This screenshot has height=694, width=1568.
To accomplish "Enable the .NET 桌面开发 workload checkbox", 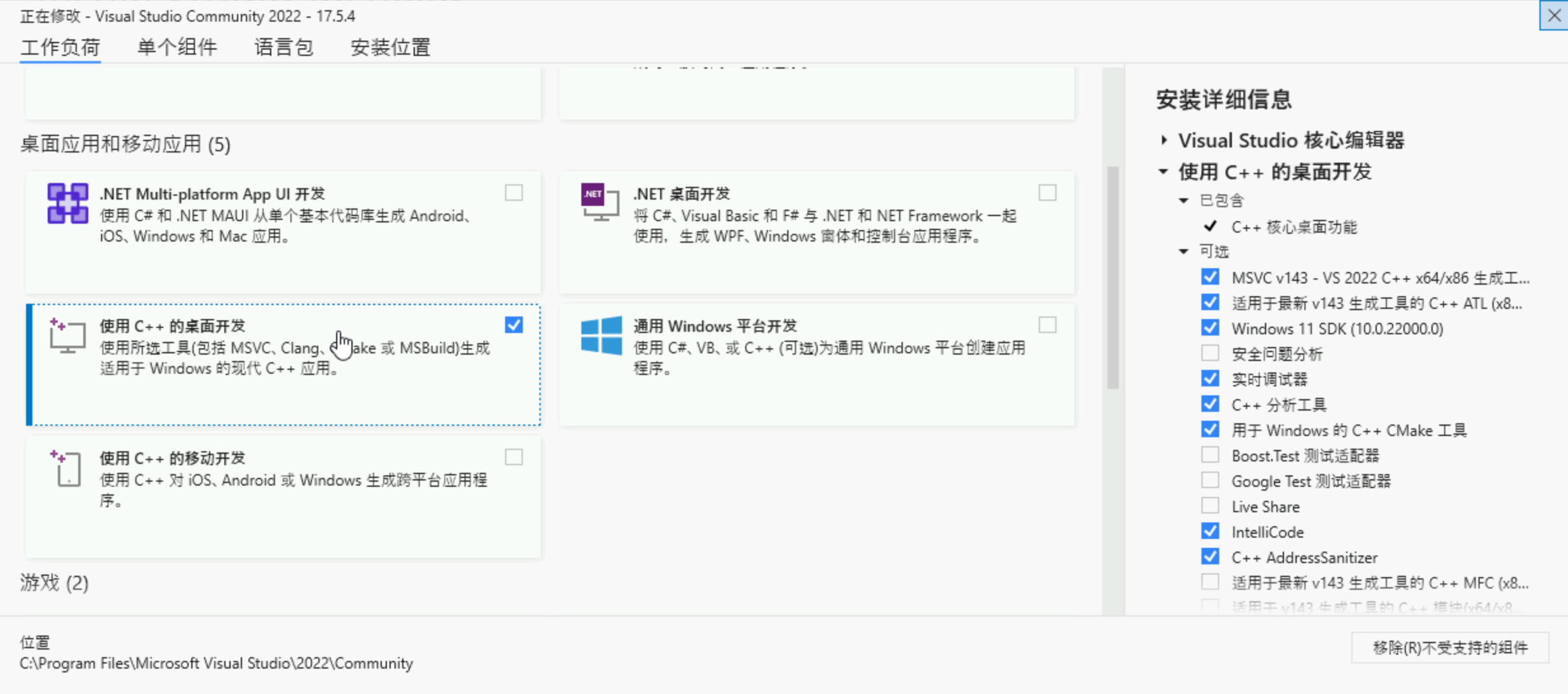I will tap(1047, 193).
